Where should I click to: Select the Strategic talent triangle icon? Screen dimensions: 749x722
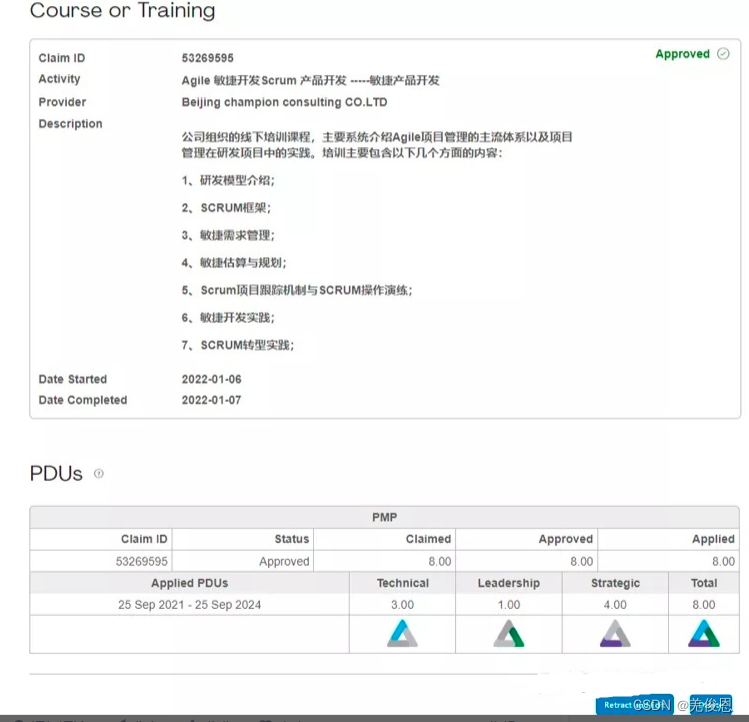click(x=615, y=634)
